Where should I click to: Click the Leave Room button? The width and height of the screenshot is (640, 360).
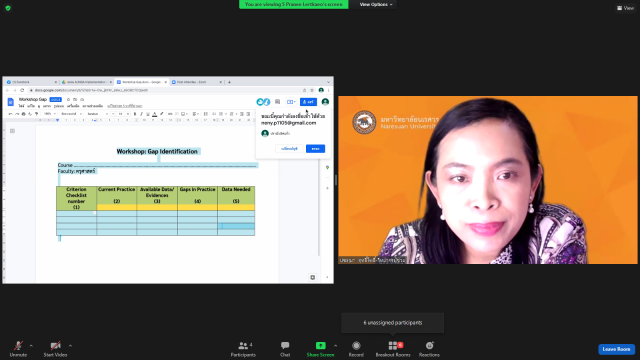[616, 349]
